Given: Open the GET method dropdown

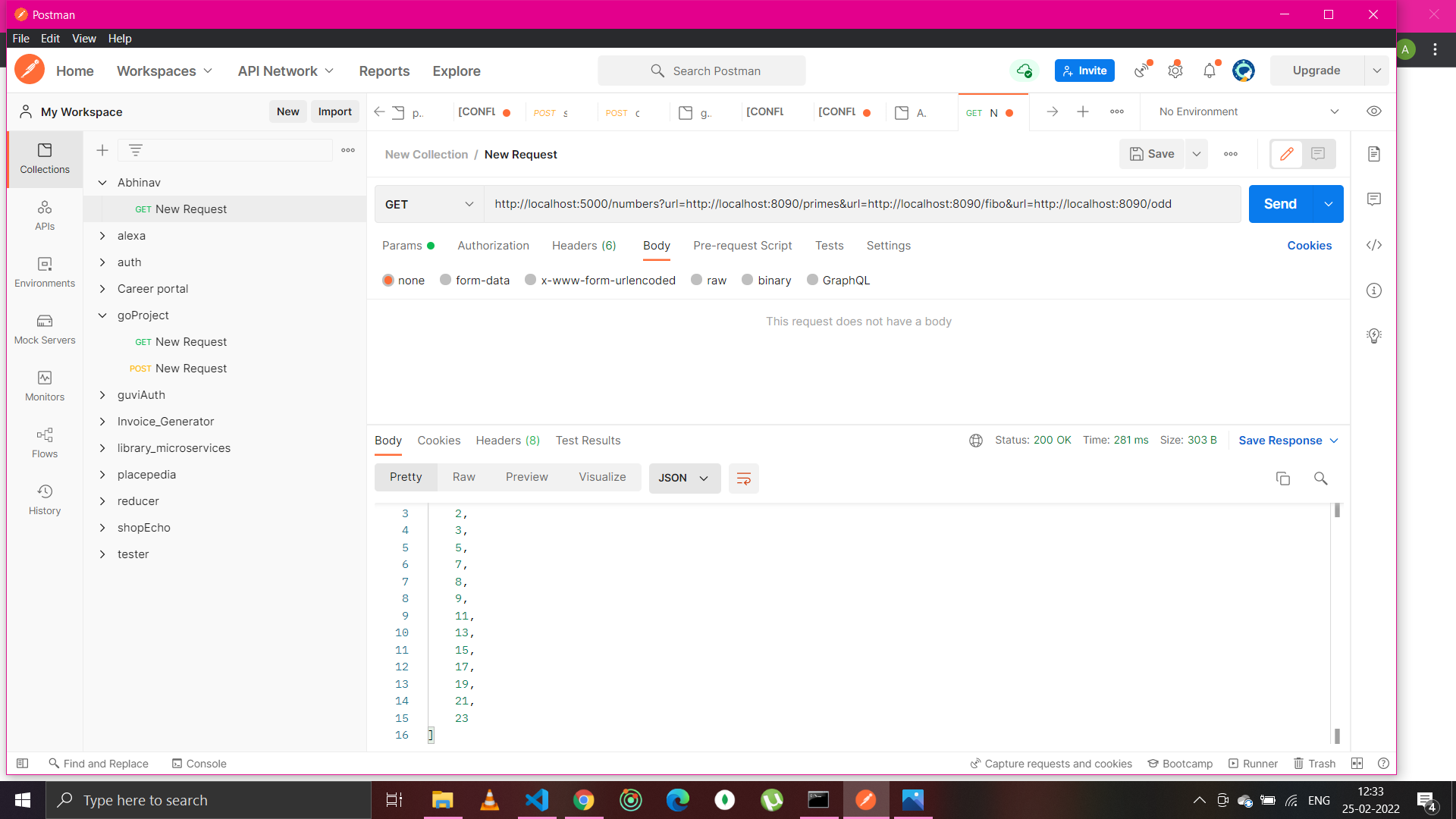Looking at the screenshot, I should (428, 204).
